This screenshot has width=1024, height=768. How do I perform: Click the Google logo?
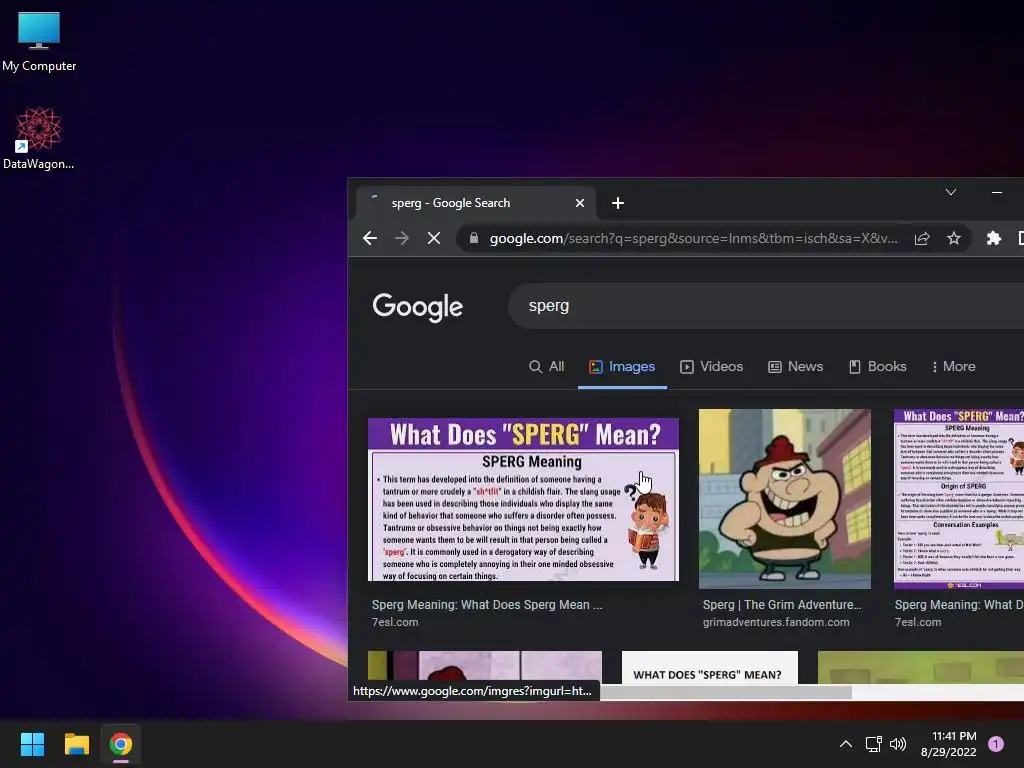[x=418, y=306]
